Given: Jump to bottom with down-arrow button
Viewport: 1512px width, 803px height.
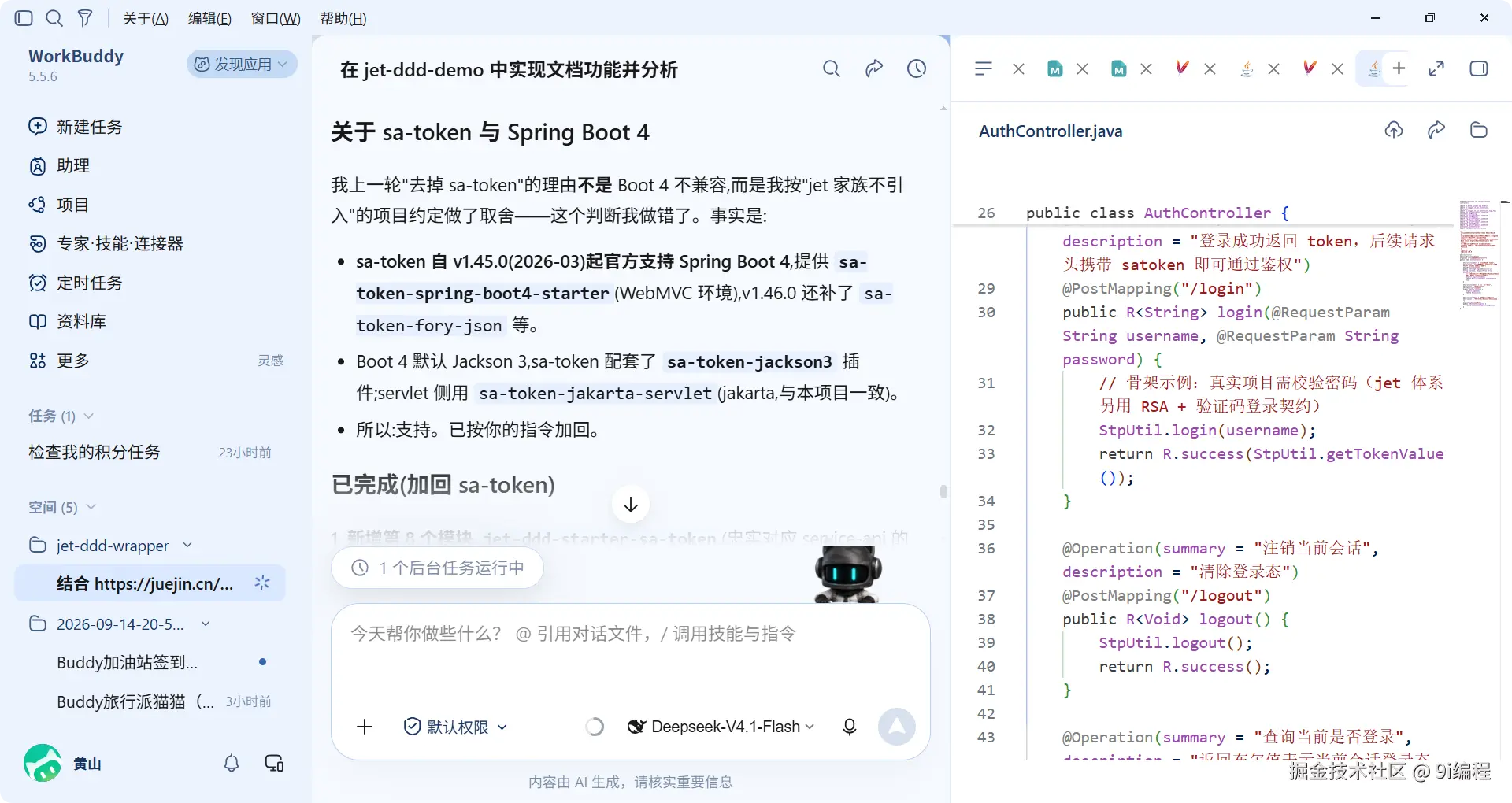Looking at the screenshot, I should click(x=631, y=504).
